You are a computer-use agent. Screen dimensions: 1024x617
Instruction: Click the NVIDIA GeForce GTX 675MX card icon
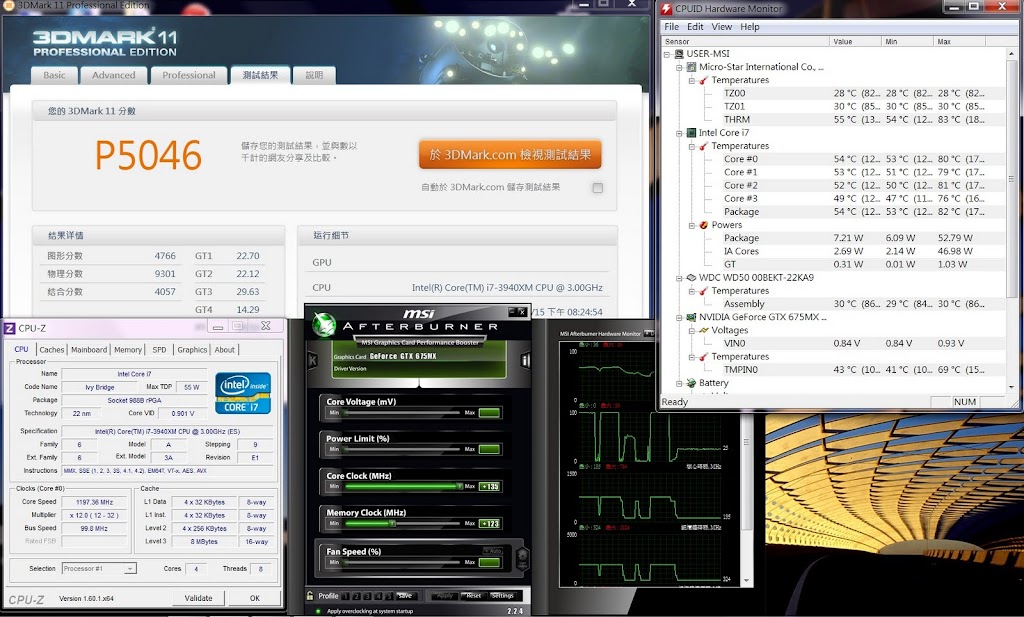[x=692, y=317]
